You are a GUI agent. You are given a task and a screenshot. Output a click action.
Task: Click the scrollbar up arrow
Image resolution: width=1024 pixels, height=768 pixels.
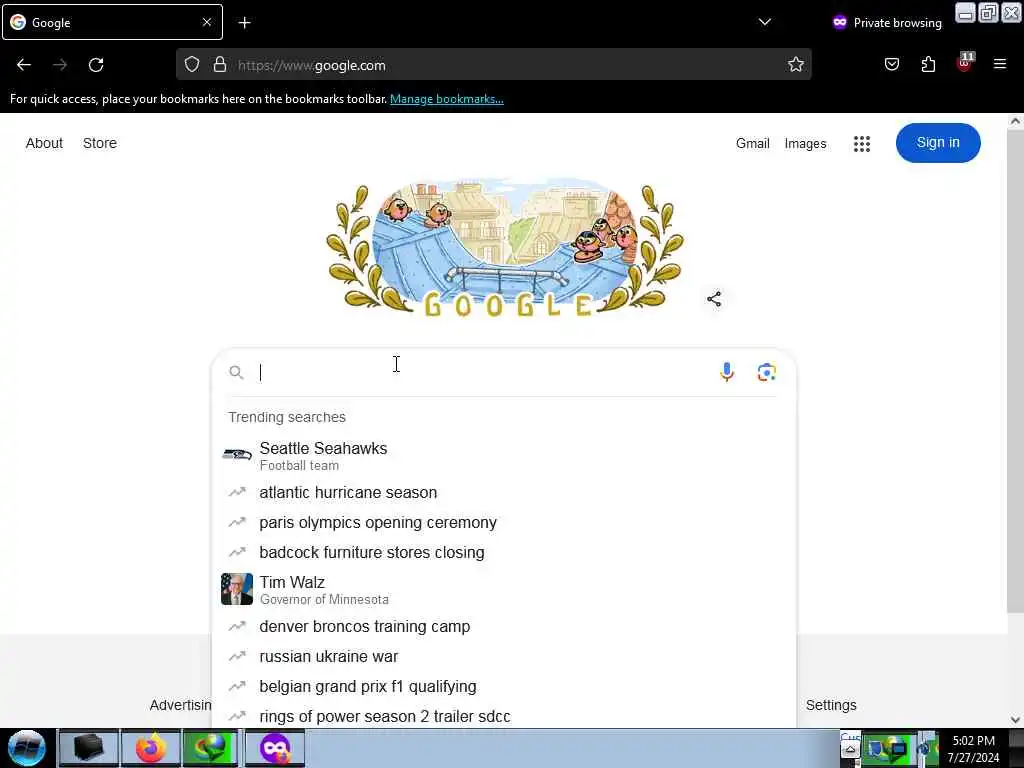tap(1015, 121)
